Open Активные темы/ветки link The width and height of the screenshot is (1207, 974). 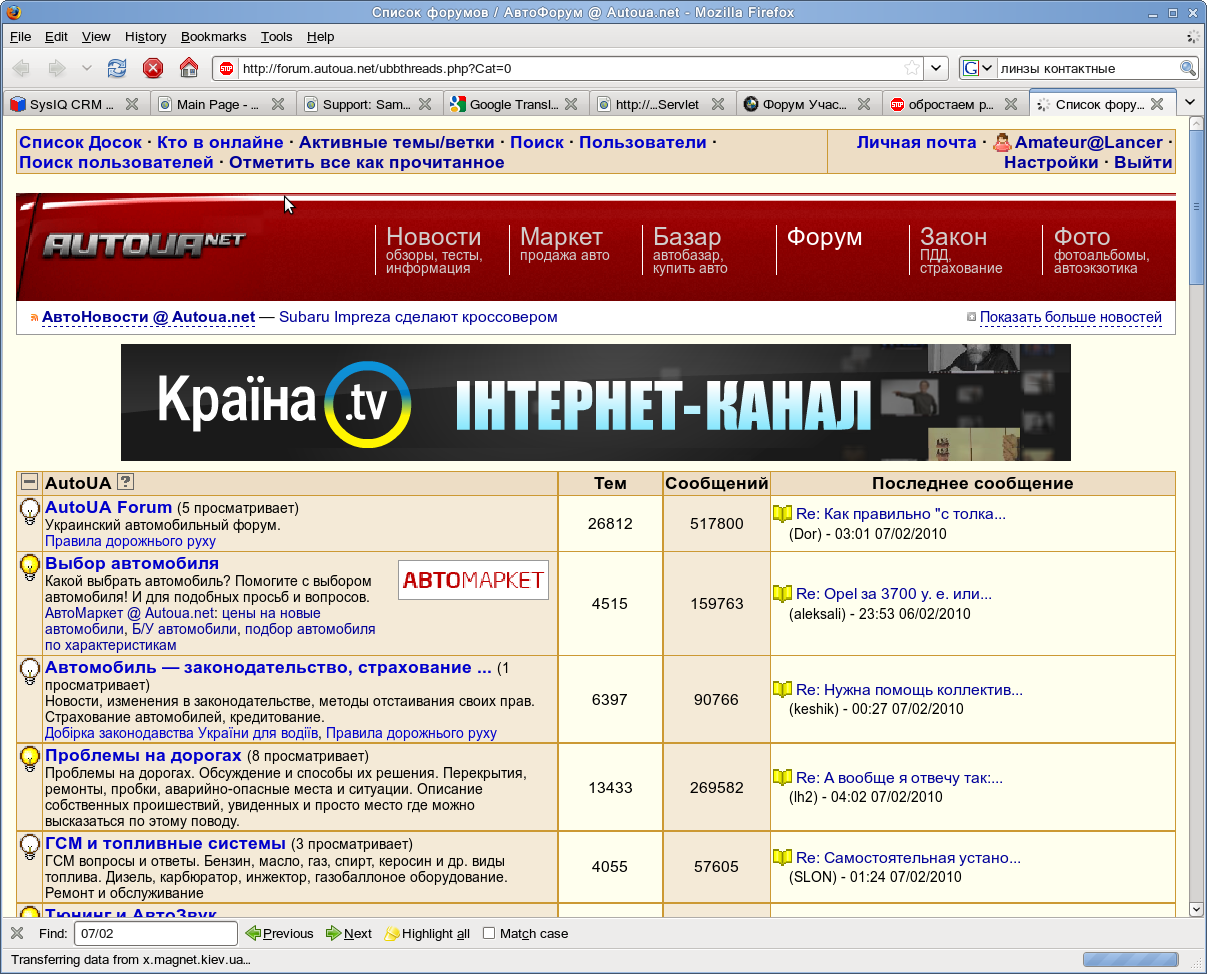(x=397, y=142)
